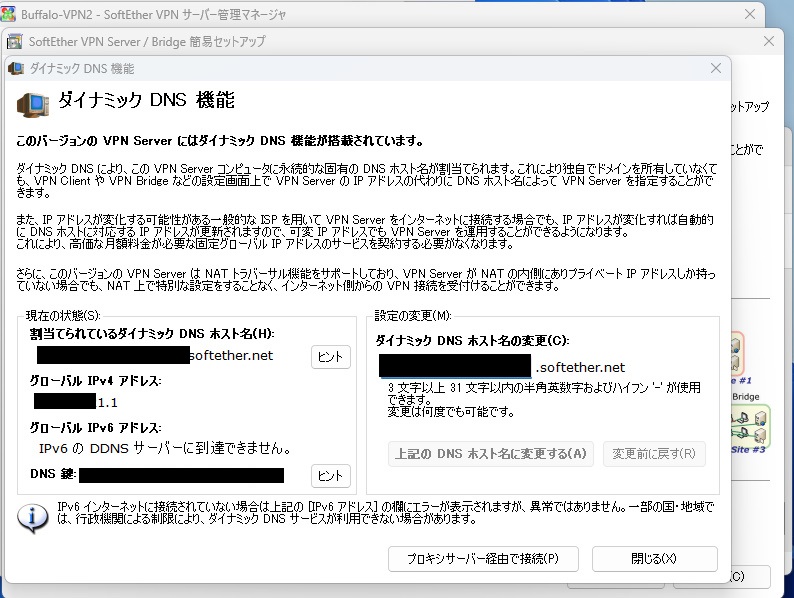Close the Buffalo-VPN2 server manager window
Screen dimensions: 794x598
point(750,14)
